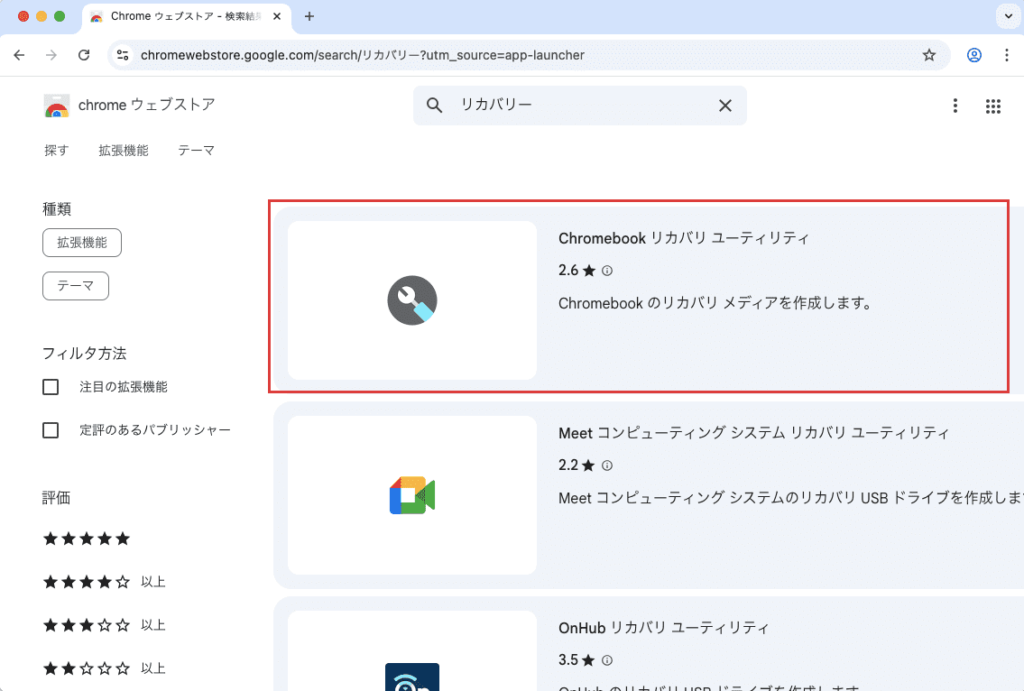The width and height of the screenshot is (1024, 691).
Task: Click the 評価 section heading
Action: point(56,498)
